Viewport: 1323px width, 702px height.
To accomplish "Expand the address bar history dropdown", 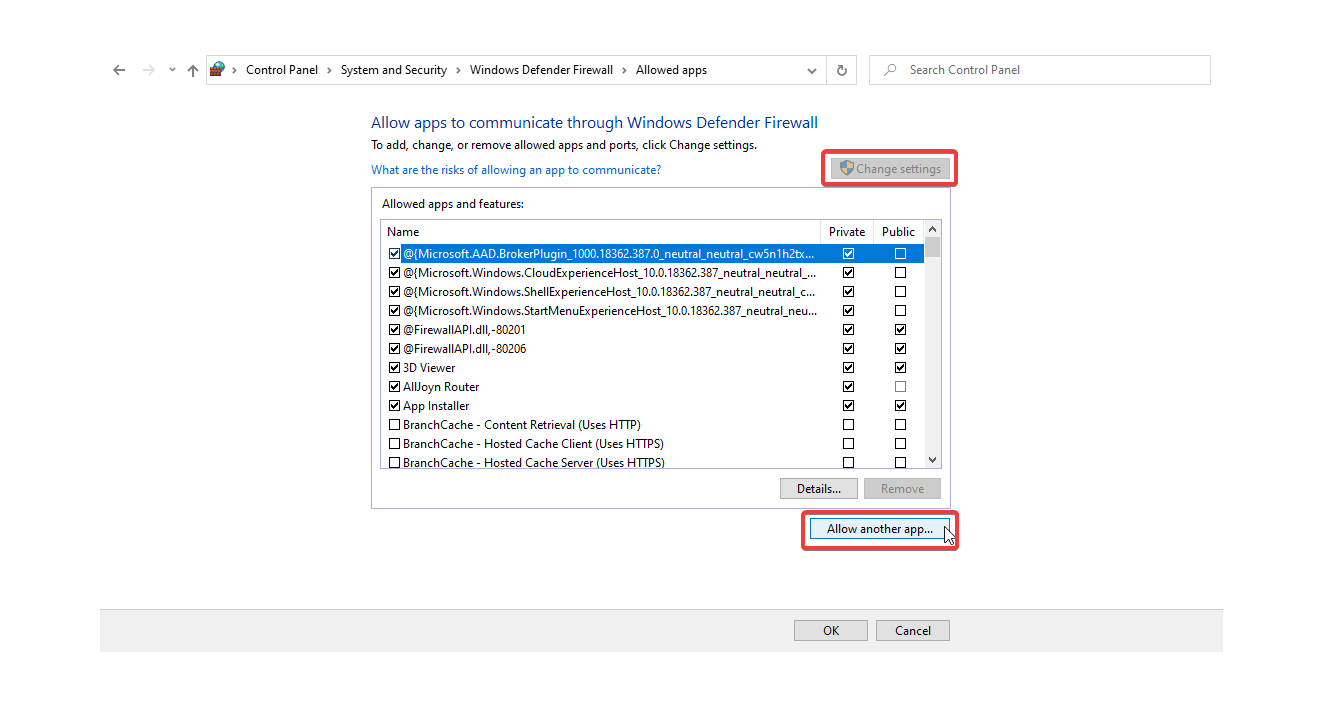I will [x=811, y=70].
